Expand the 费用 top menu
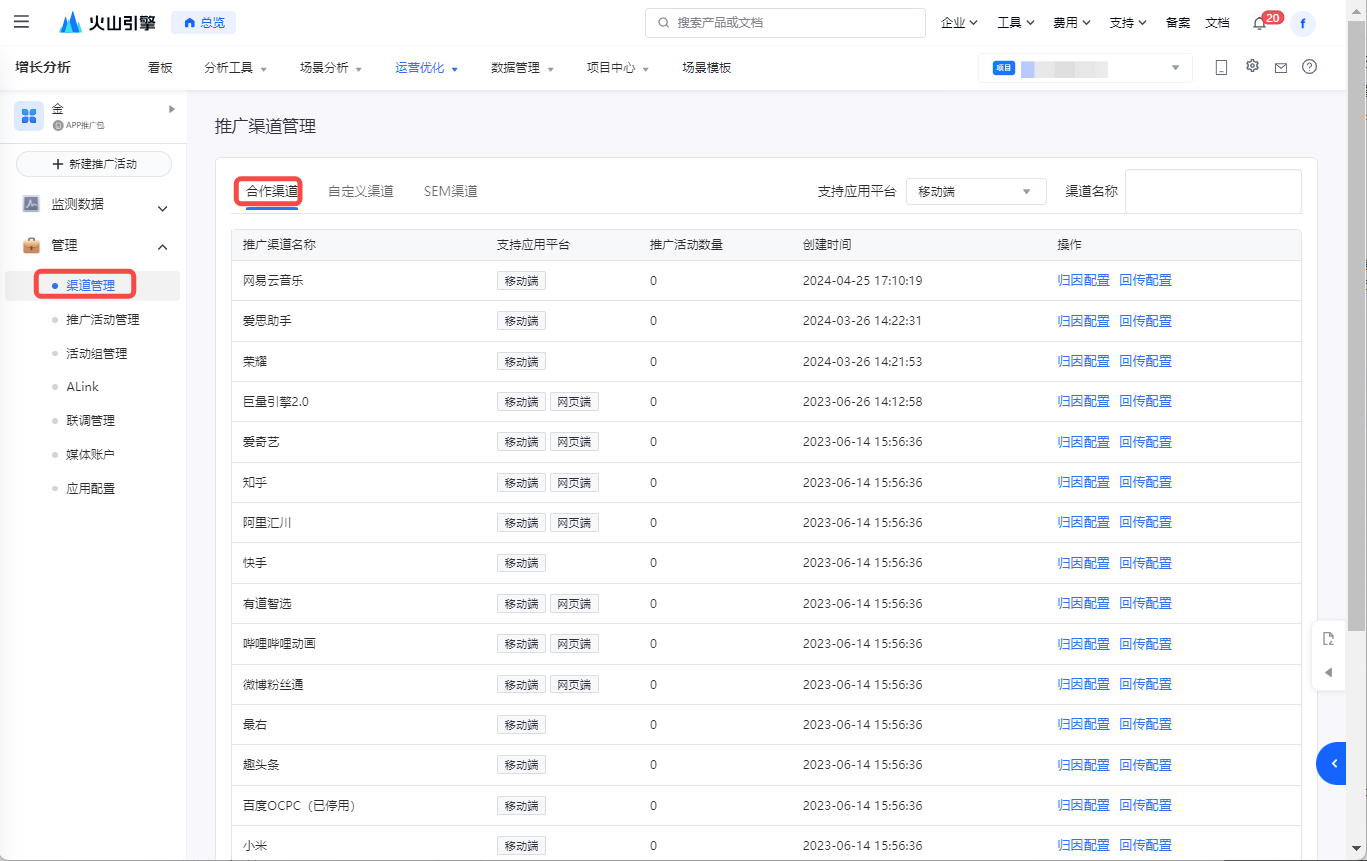The height and width of the screenshot is (861, 1367). click(1071, 22)
